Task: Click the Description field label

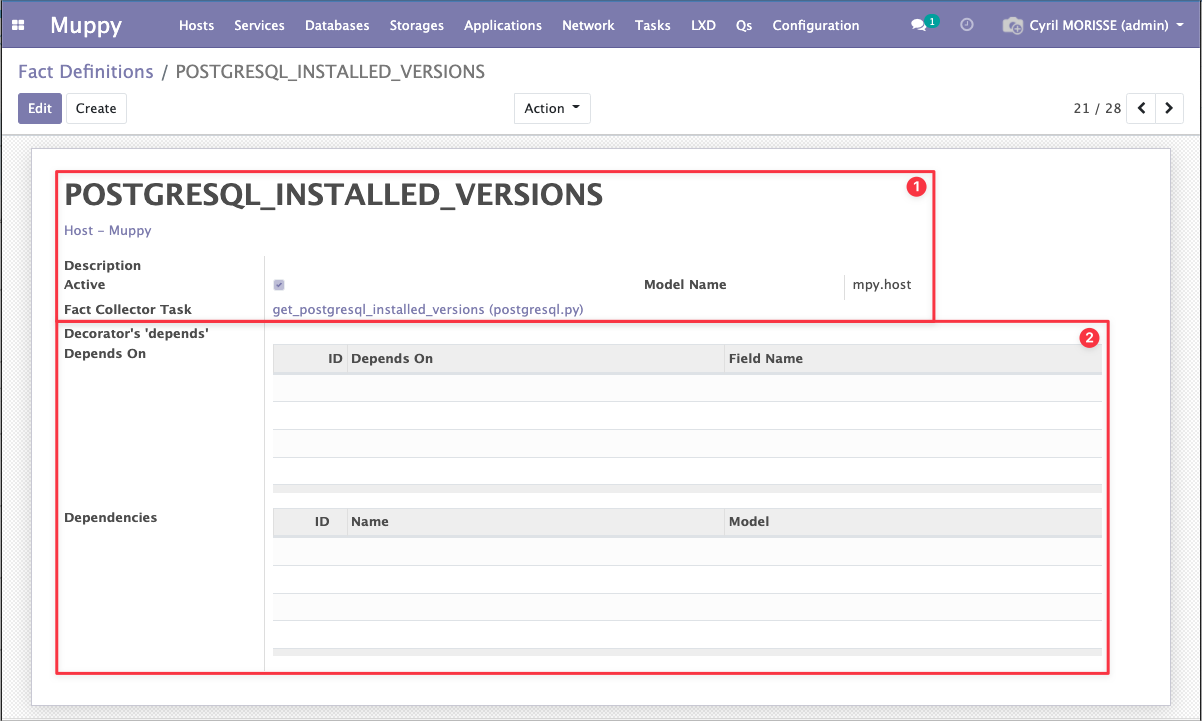Action: click(x=103, y=266)
